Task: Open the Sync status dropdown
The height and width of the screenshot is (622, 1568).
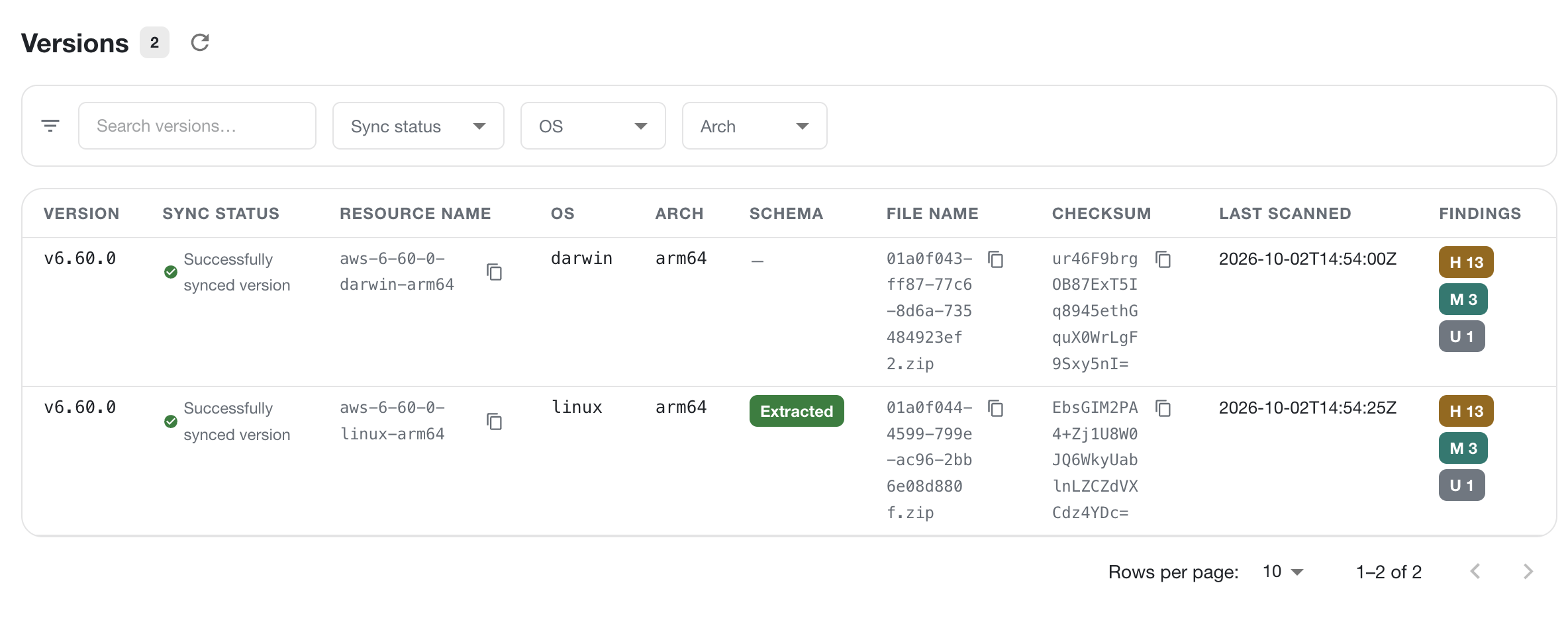Action: [418, 126]
